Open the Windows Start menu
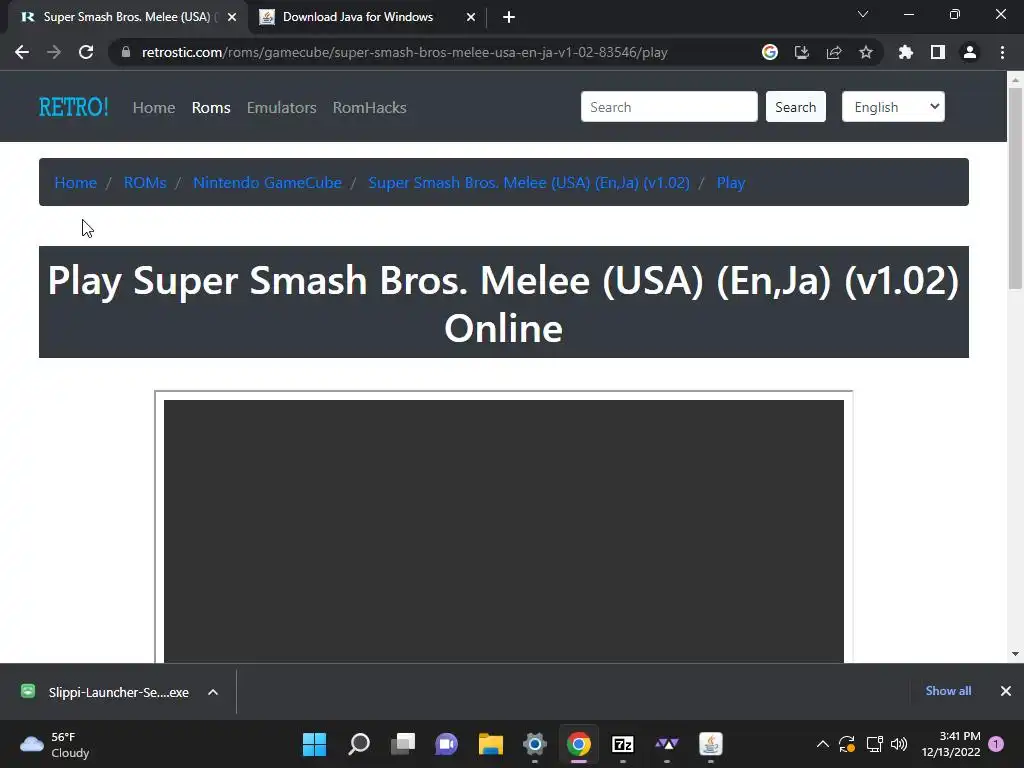The height and width of the screenshot is (768, 1024). pyautogui.click(x=314, y=744)
